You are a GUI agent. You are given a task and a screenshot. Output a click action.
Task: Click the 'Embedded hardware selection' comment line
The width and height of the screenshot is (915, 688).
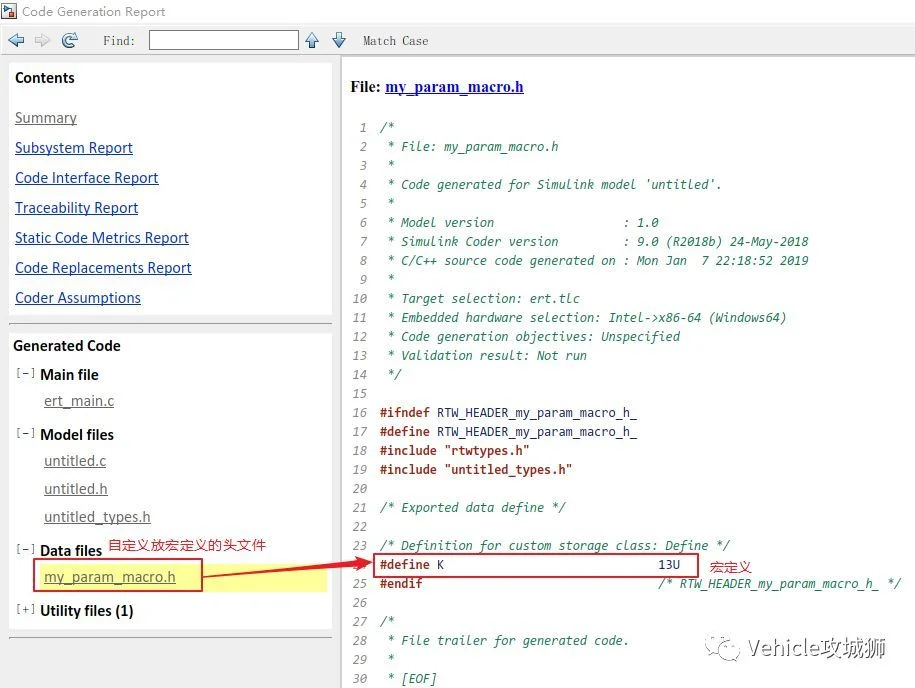(x=587, y=317)
